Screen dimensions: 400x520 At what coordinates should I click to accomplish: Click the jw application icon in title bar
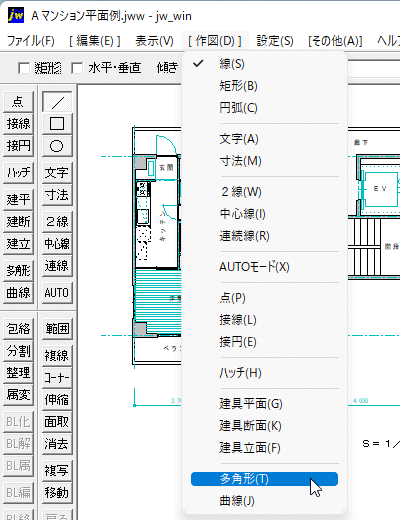coord(16,15)
